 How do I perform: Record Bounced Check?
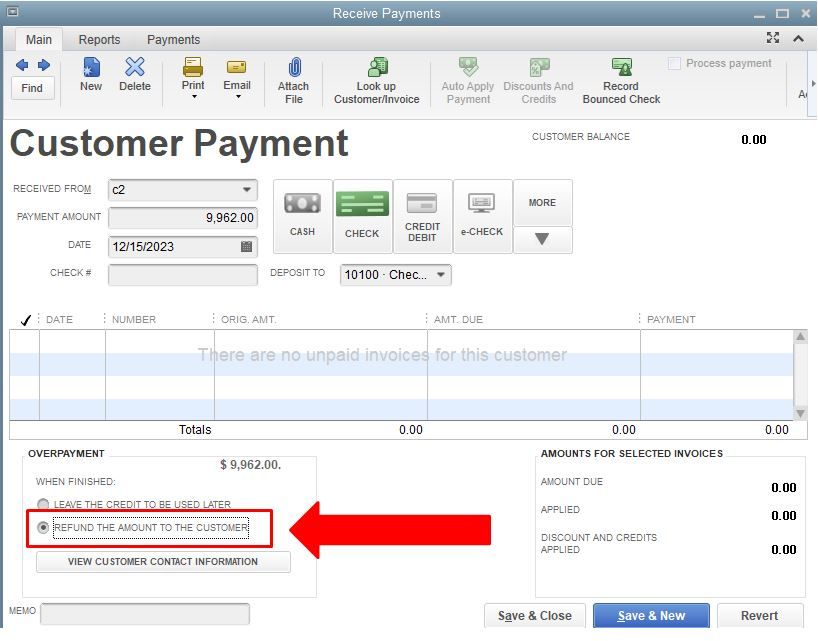pyautogui.click(x=621, y=81)
